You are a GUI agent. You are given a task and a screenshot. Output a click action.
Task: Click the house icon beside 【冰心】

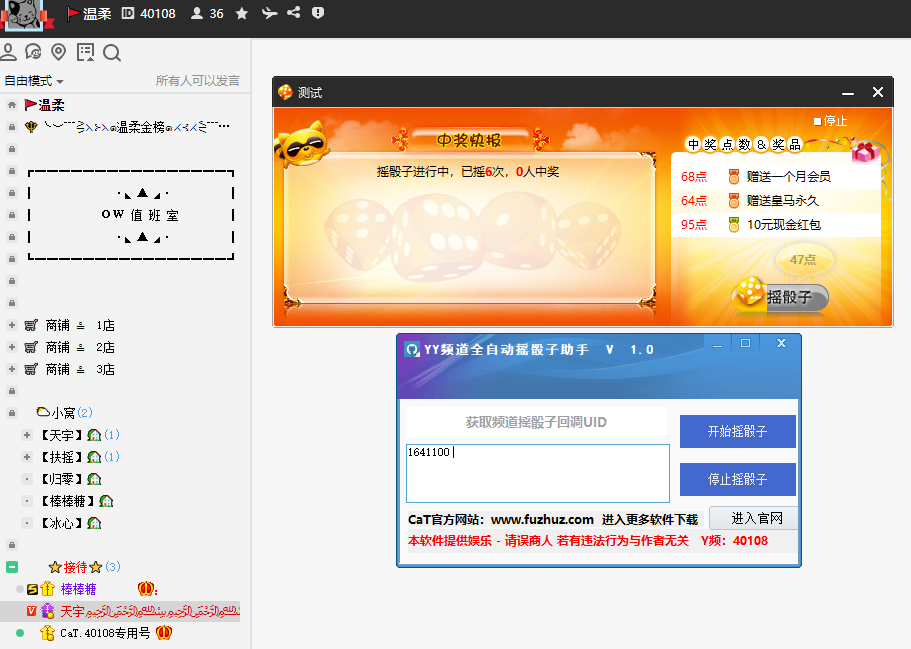pos(94,523)
